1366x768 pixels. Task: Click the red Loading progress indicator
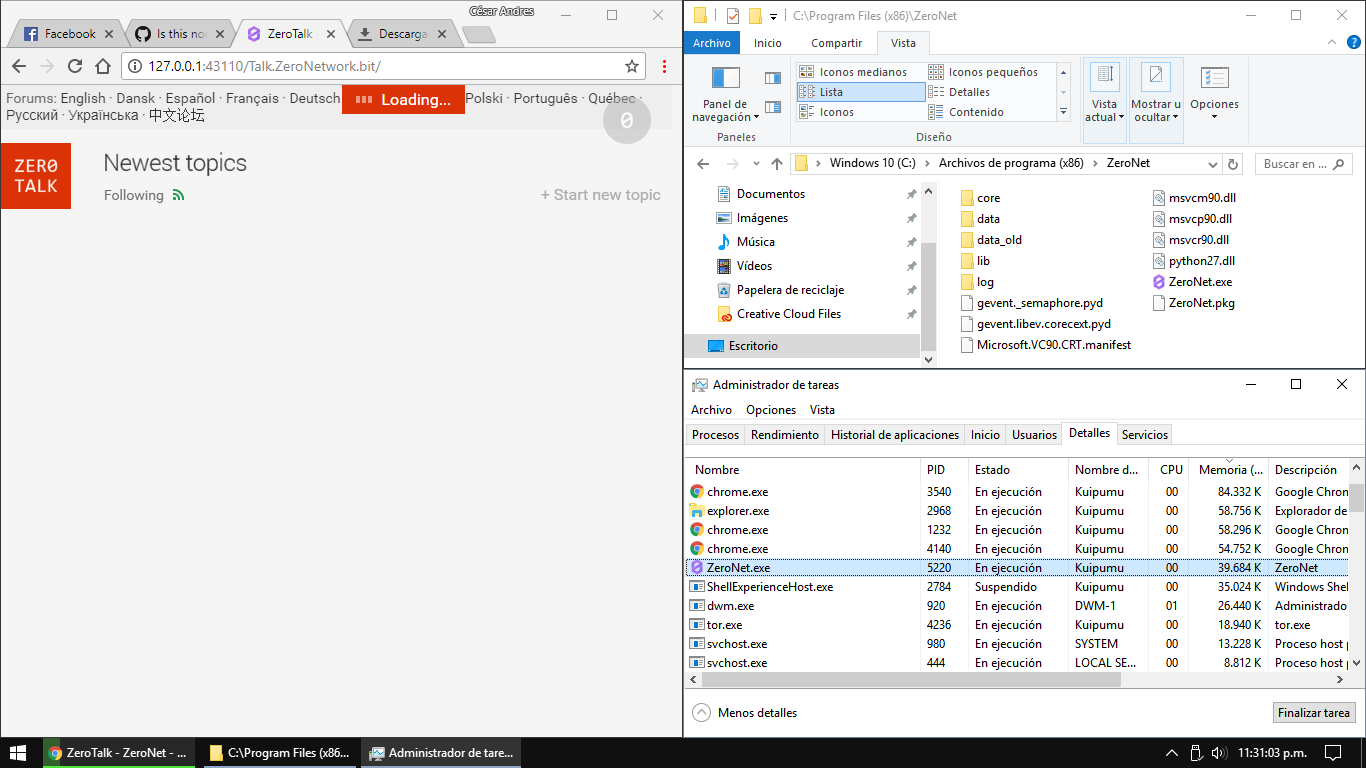(403, 100)
